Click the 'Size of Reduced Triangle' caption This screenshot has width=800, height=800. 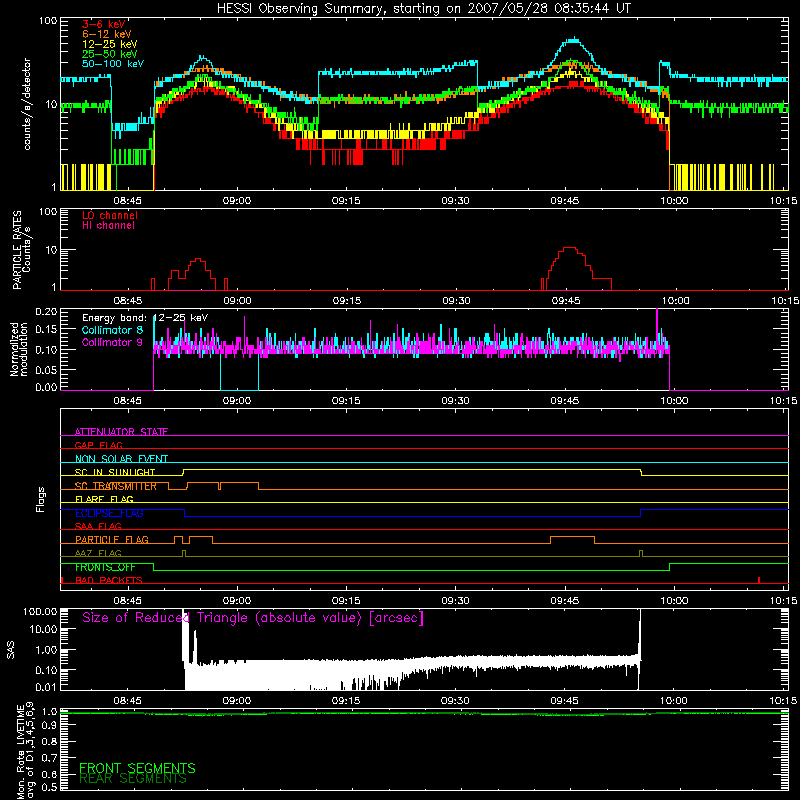pos(252,618)
